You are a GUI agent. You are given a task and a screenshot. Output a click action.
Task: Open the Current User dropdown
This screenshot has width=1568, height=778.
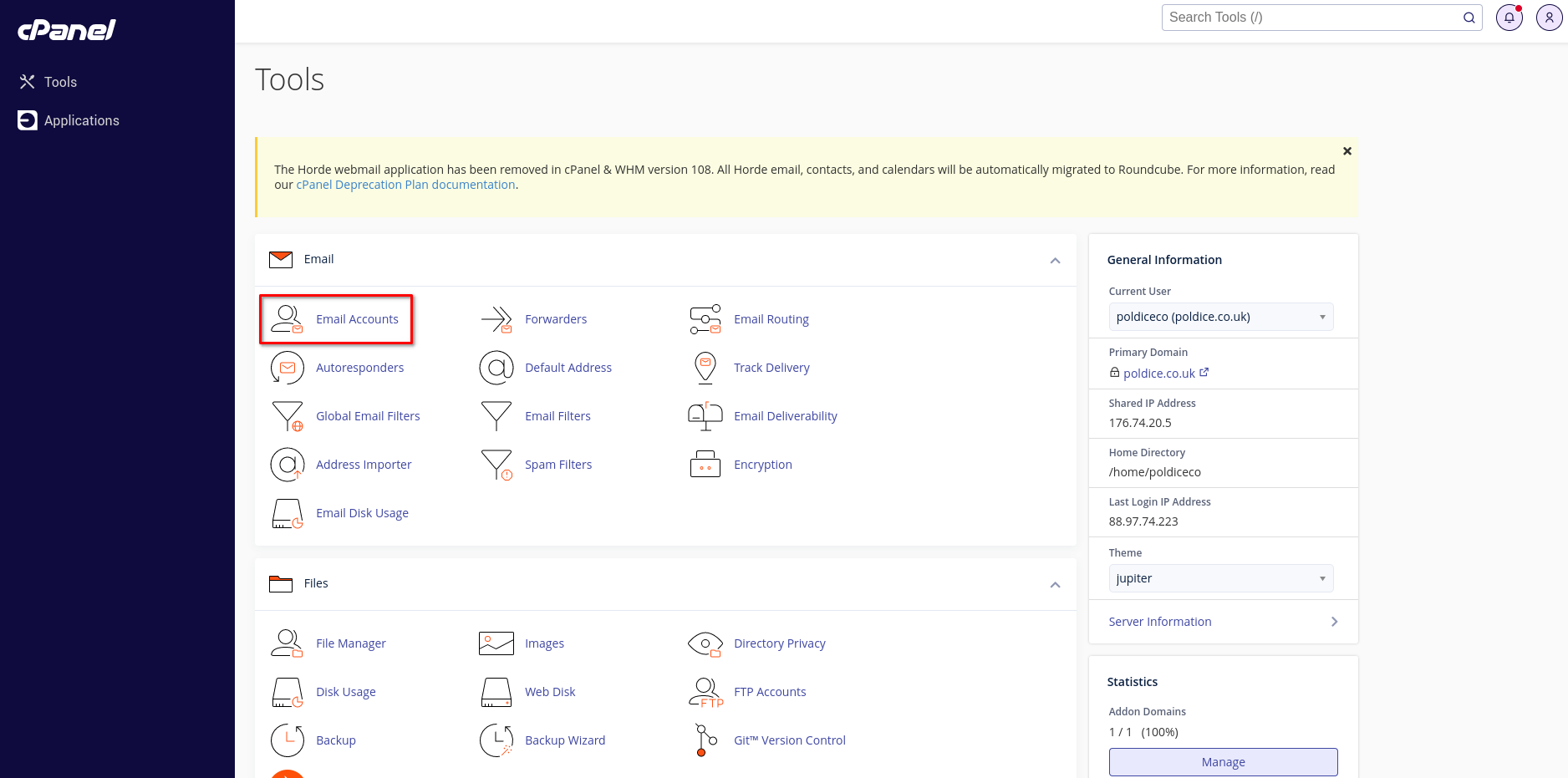pyautogui.click(x=1220, y=317)
